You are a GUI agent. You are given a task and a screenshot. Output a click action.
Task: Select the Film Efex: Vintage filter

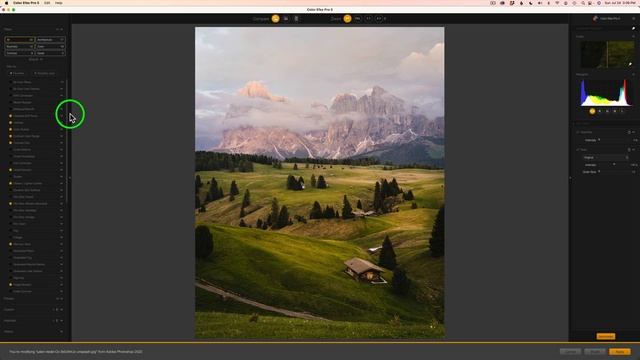[x=24, y=217]
